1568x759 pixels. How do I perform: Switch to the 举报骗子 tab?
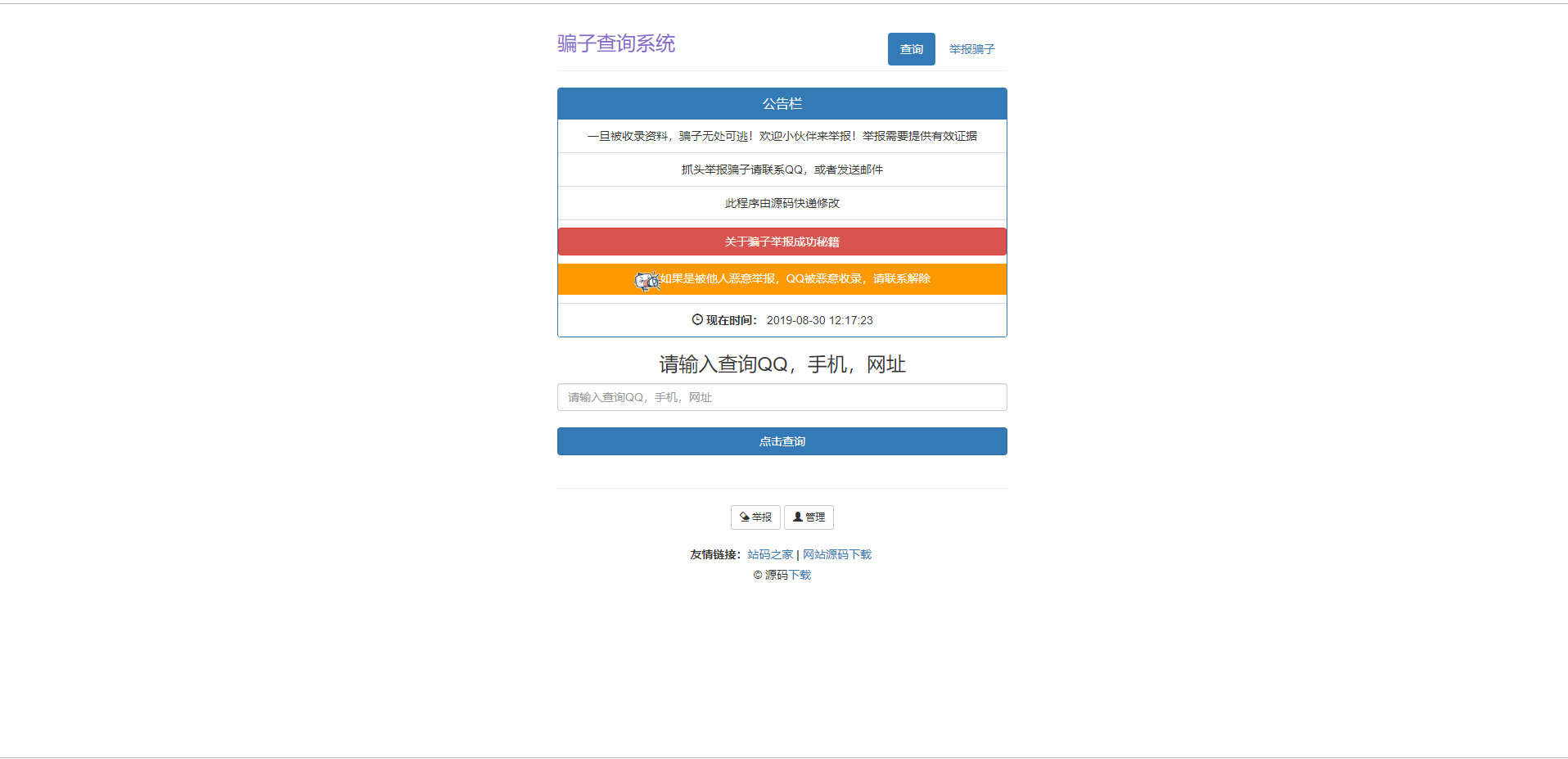click(x=971, y=49)
